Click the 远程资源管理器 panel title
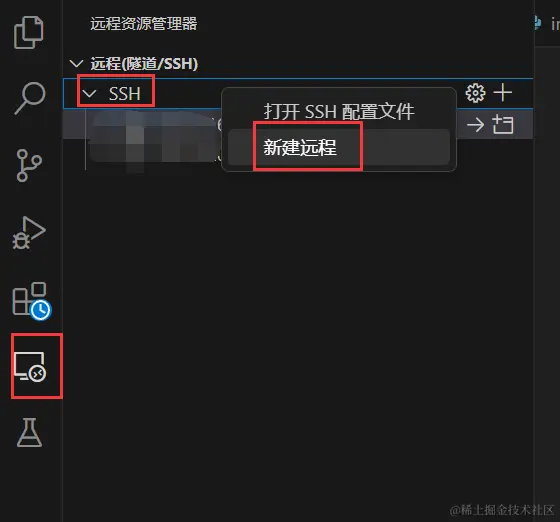The image size is (560, 522). point(144,24)
